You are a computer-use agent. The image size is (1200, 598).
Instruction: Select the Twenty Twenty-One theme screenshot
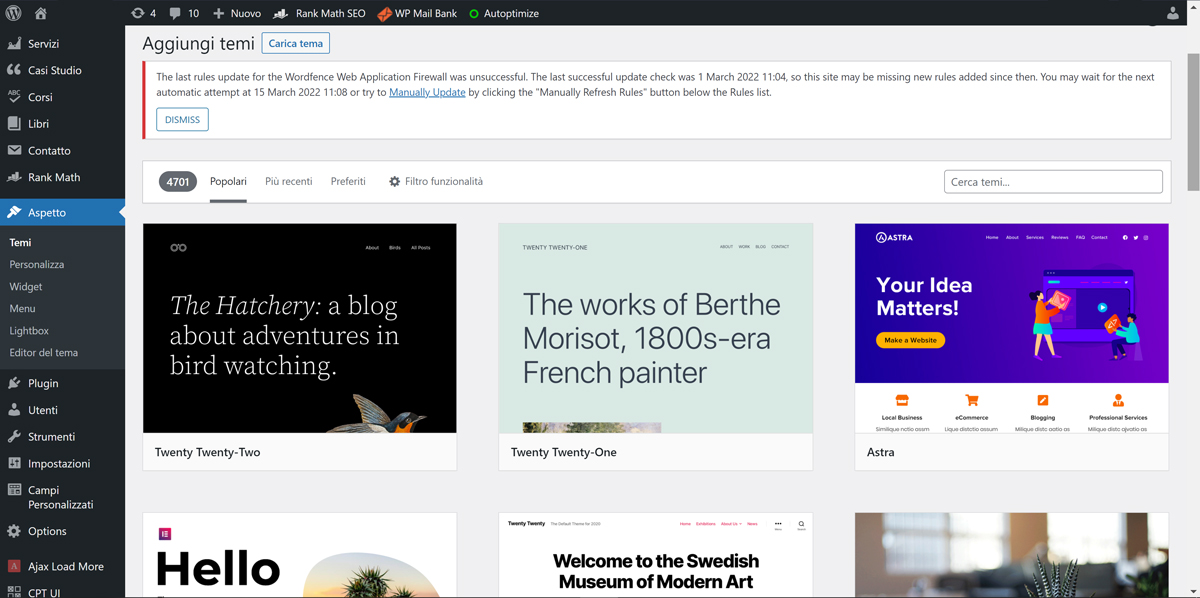[x=656, y=328]
